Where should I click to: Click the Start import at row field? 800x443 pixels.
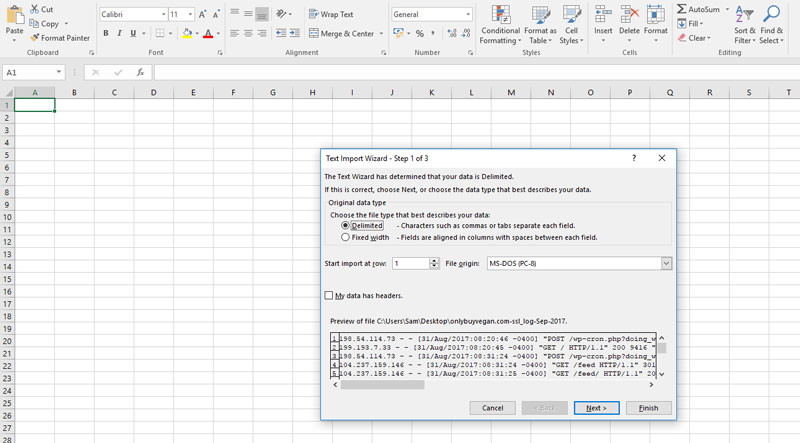coord(410,263)
